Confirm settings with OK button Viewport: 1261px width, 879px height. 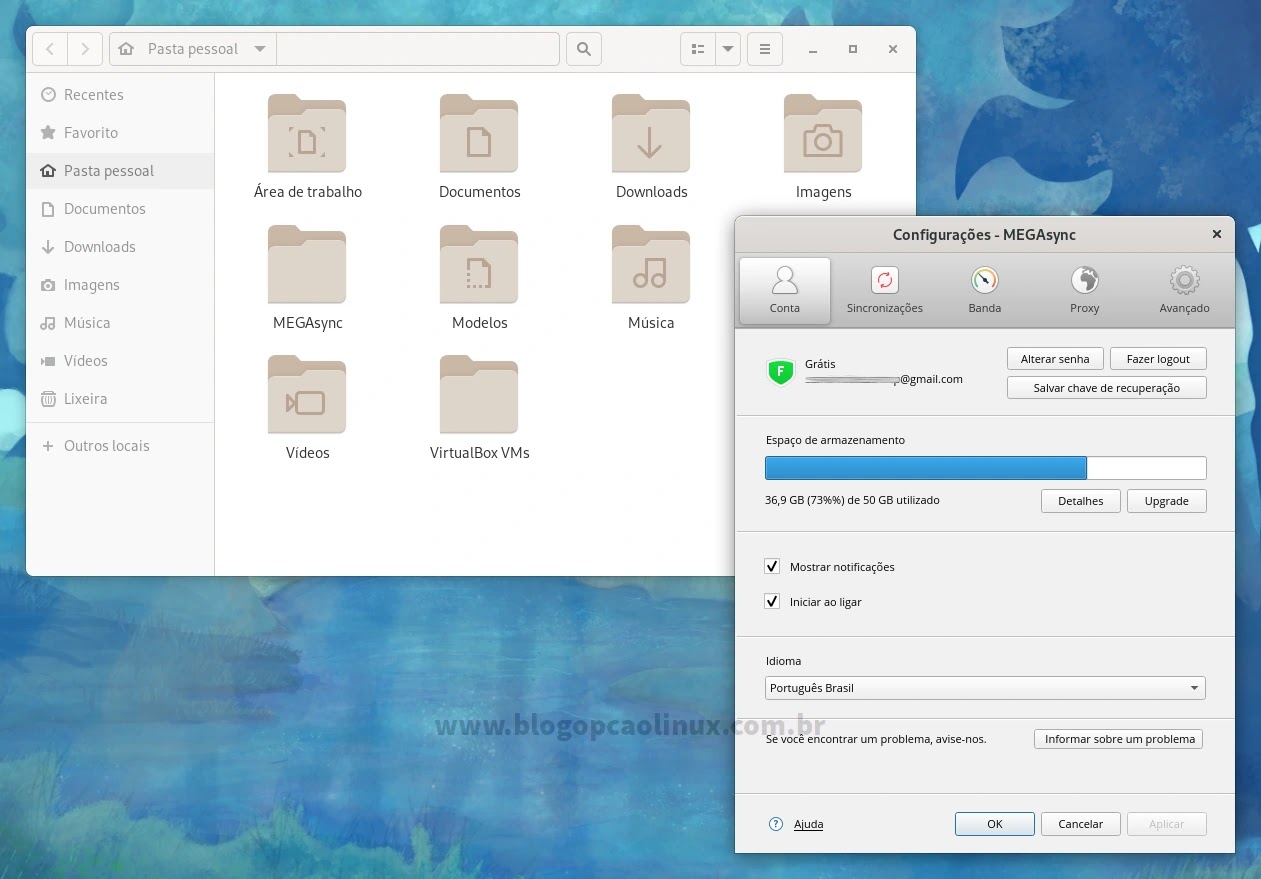(995, 824)
